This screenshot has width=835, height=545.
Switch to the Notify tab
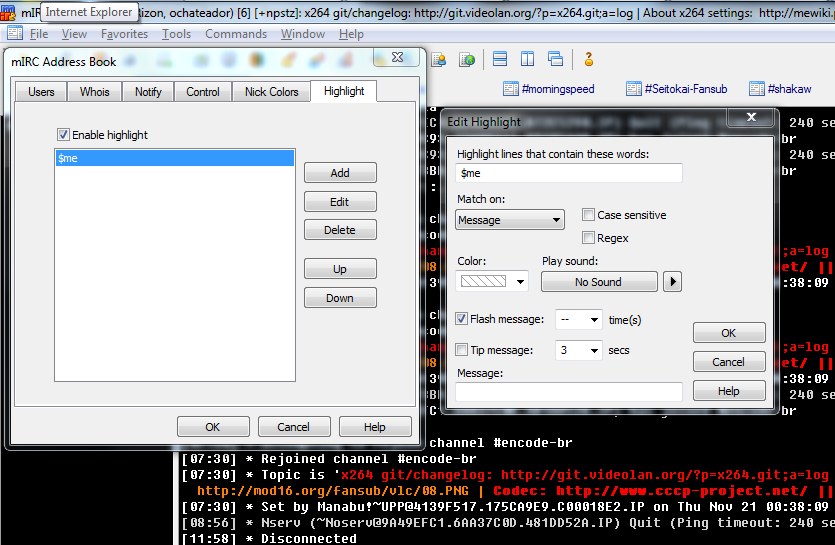tap(148, 92)
